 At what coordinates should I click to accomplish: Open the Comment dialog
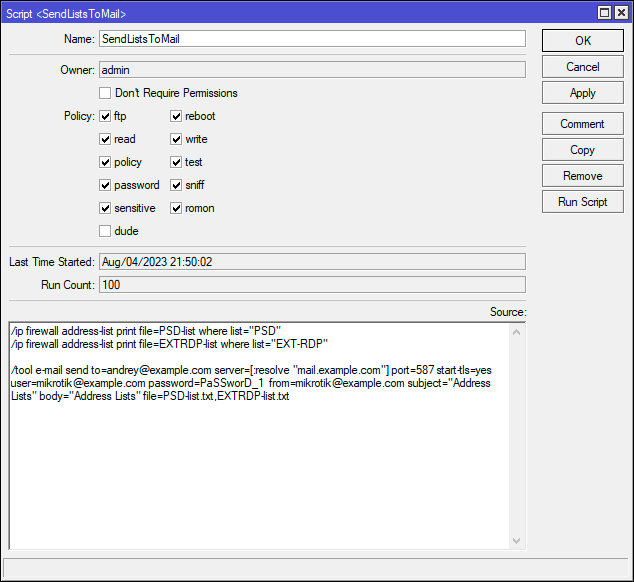pos(582,124)
